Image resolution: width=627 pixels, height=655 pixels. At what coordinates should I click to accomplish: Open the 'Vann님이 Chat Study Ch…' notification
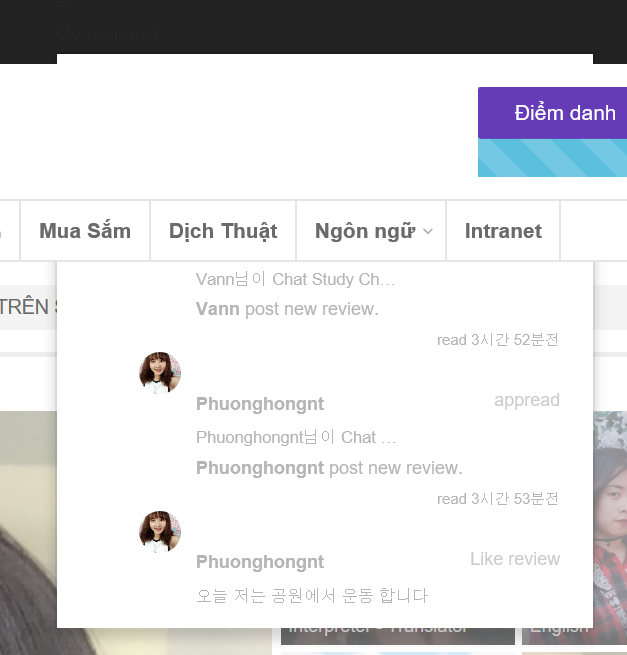[296, 279]
